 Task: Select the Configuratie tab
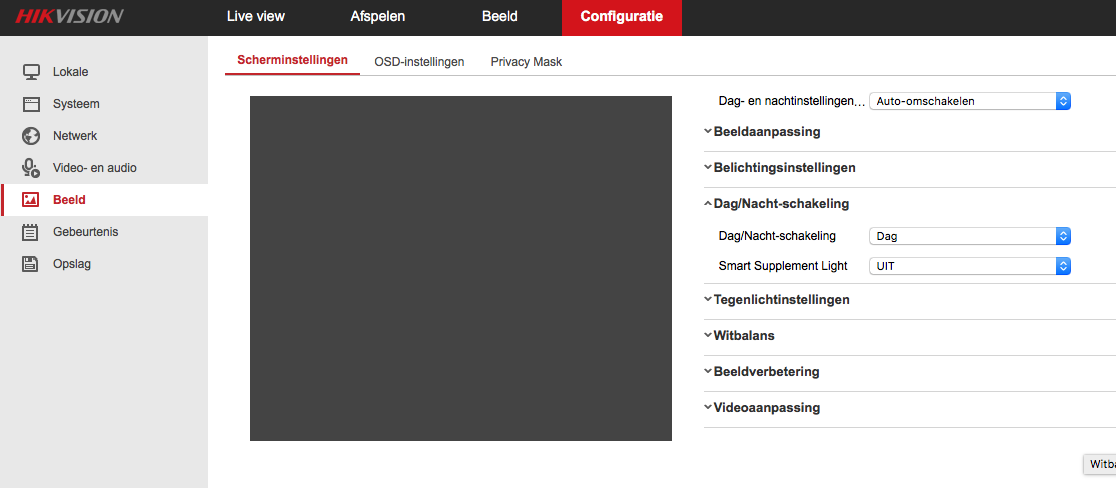coord(621,16)
